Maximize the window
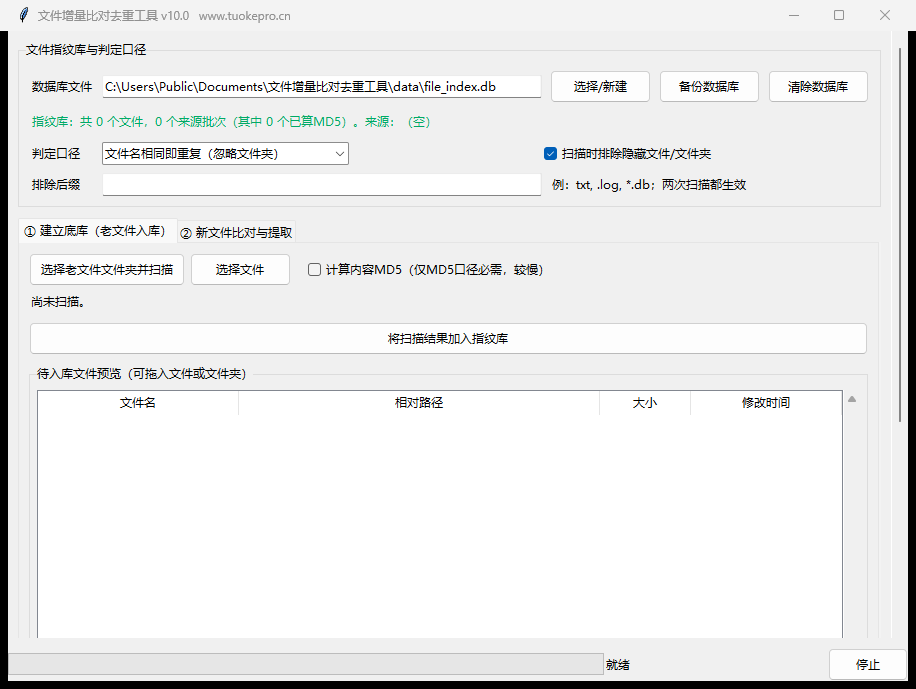 tap(839, 15)
